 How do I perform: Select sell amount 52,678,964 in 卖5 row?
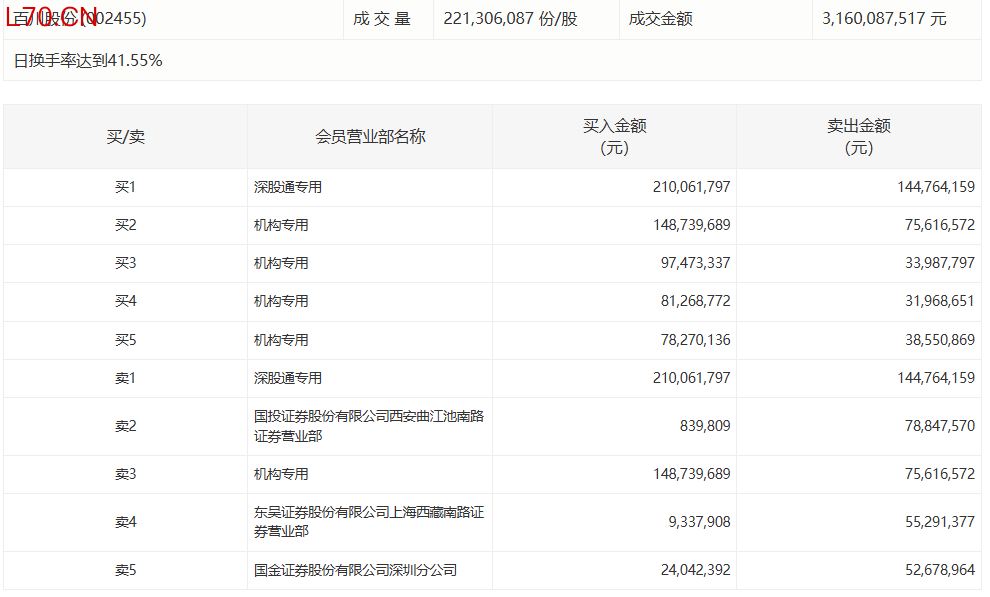(x=936, y=570)
